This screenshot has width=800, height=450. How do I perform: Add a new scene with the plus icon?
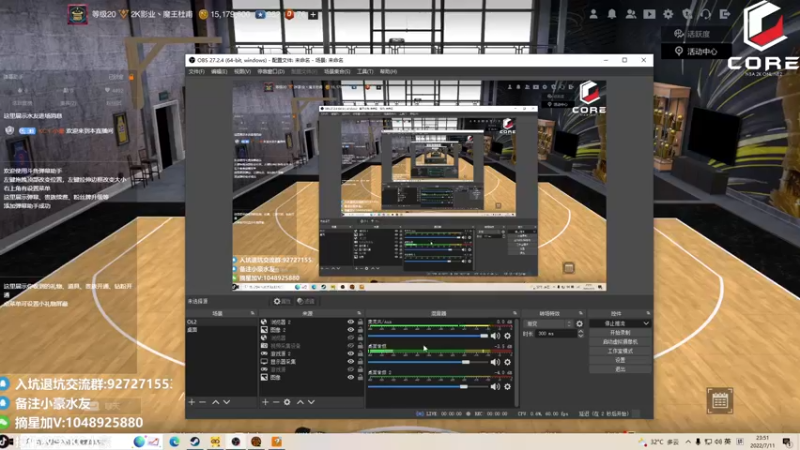click(x=192, y=402)
